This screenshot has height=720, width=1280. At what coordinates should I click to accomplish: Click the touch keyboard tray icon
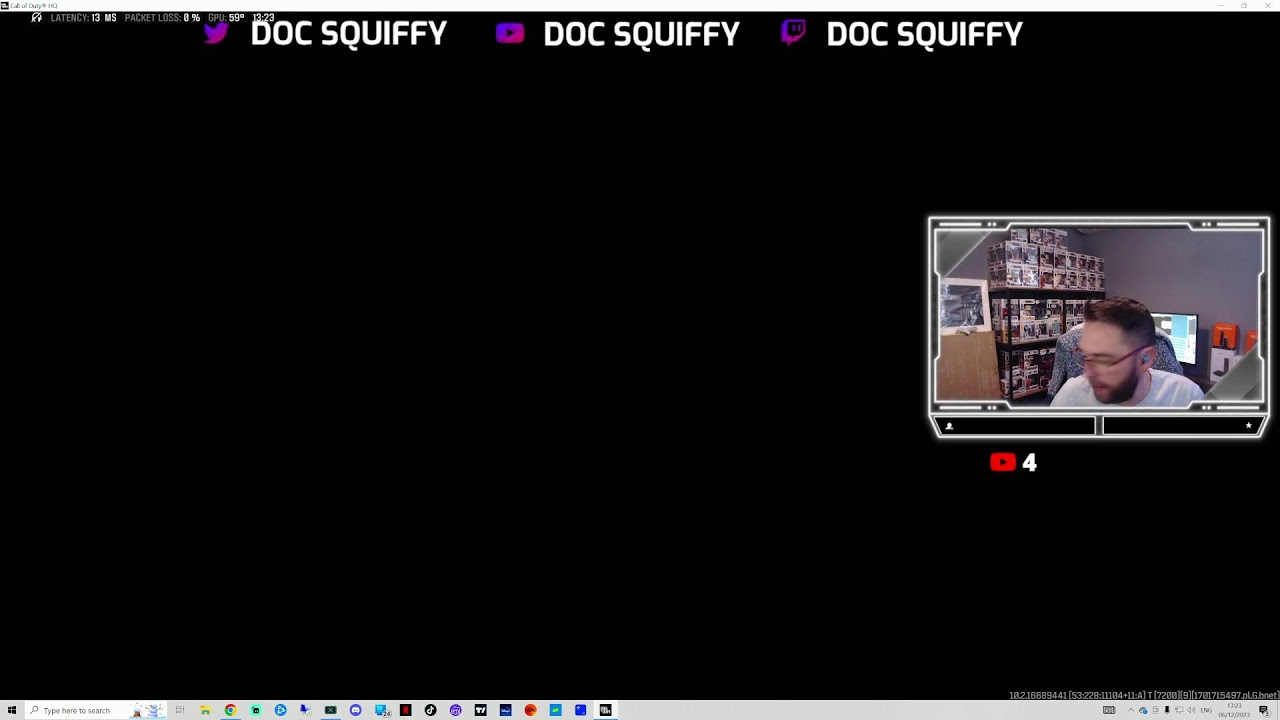(1109, 710)
